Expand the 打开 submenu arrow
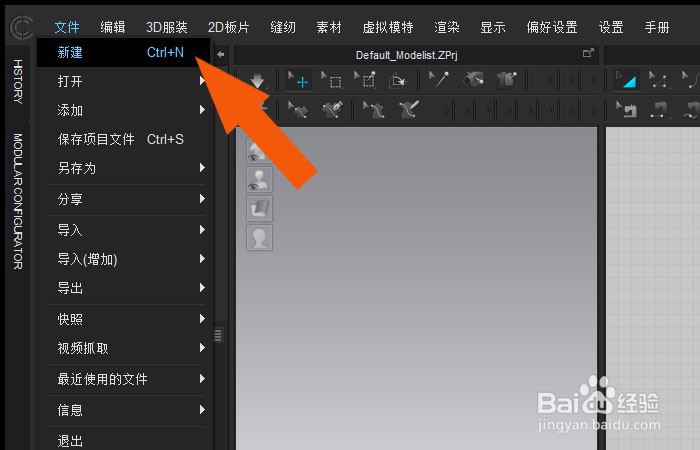This screenshot has width=700, height=450. (x=202, y=81)
